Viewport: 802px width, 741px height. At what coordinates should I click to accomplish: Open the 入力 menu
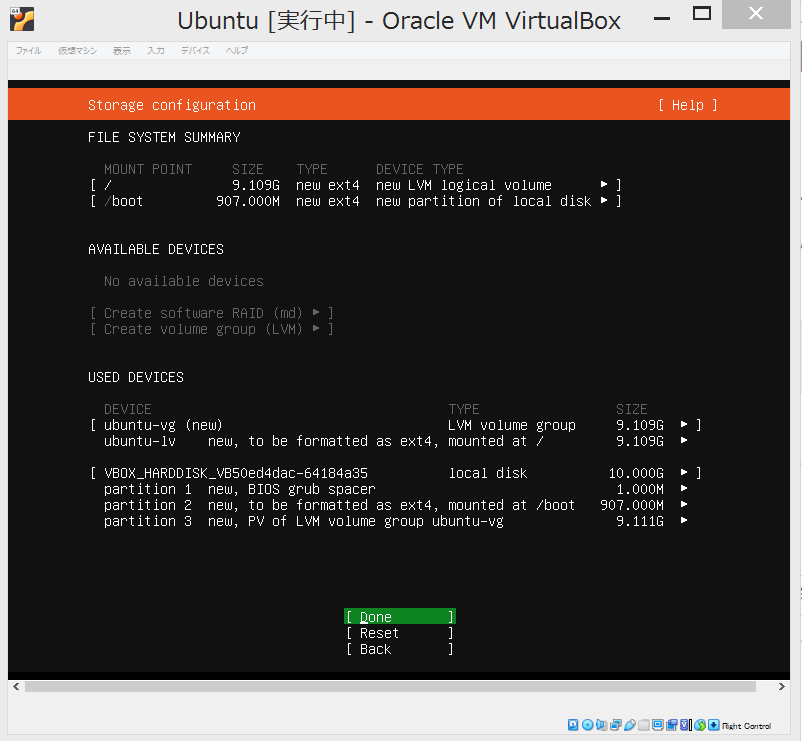(x=155, y=50)
